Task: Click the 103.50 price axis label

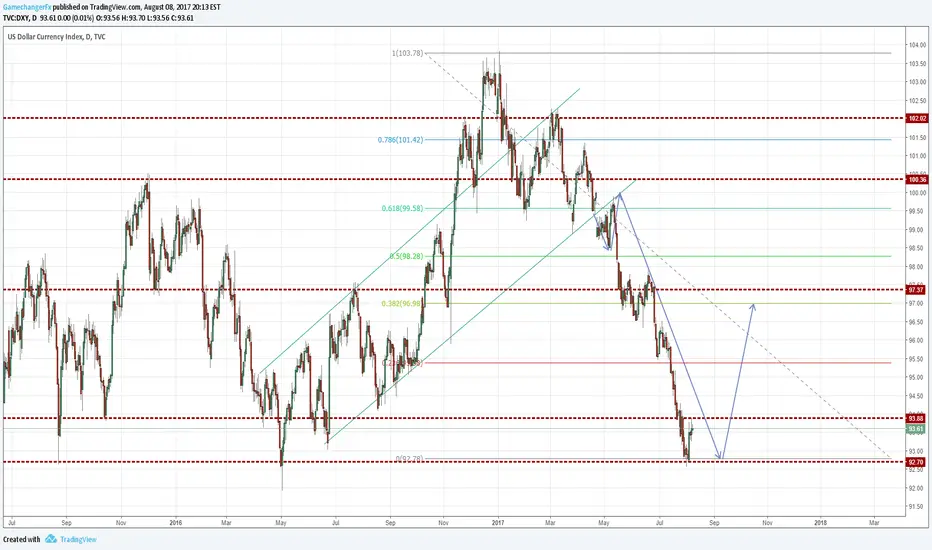Action: click(x=917, y=63)
